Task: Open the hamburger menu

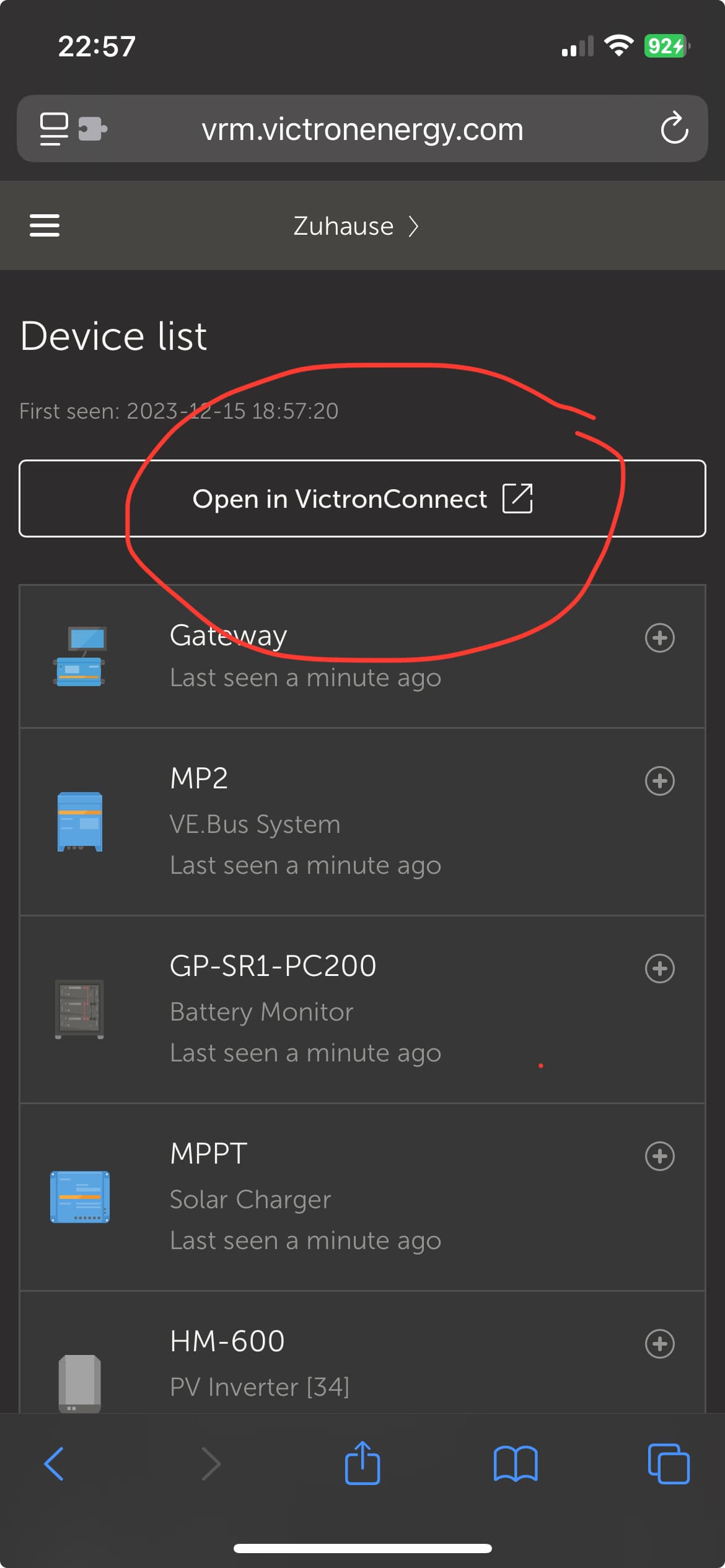Action: [x=45, y=225]
